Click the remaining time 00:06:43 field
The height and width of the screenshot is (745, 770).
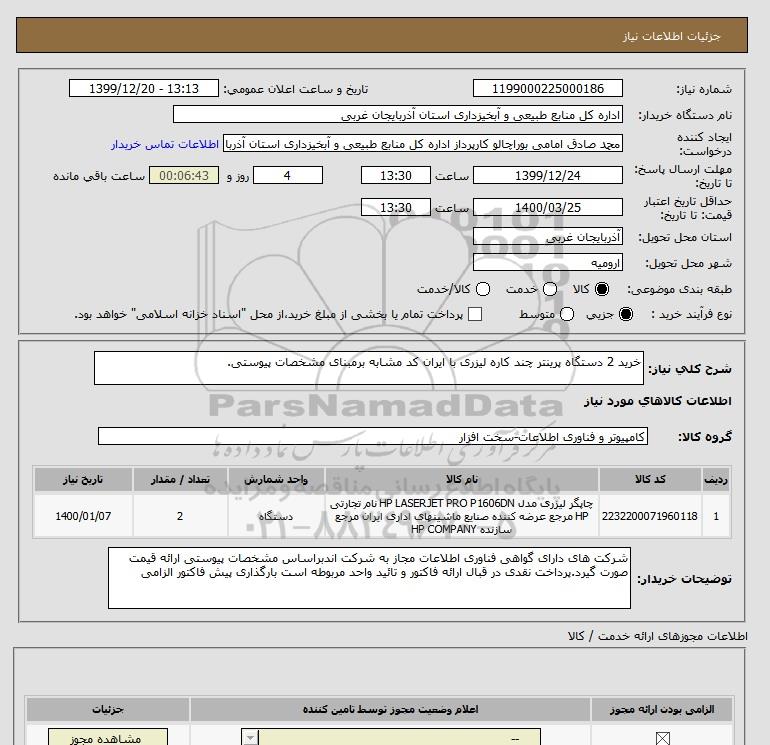[x=184, y=175]
